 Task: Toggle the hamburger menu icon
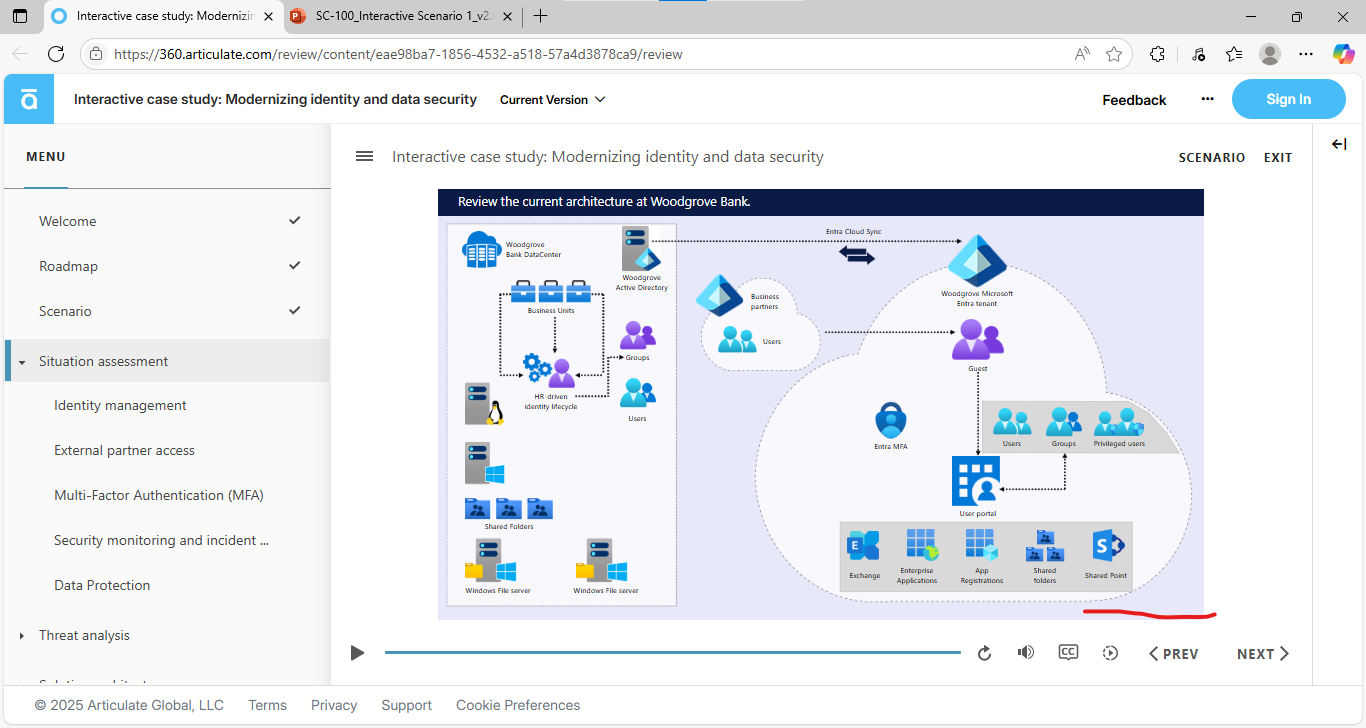365,157
